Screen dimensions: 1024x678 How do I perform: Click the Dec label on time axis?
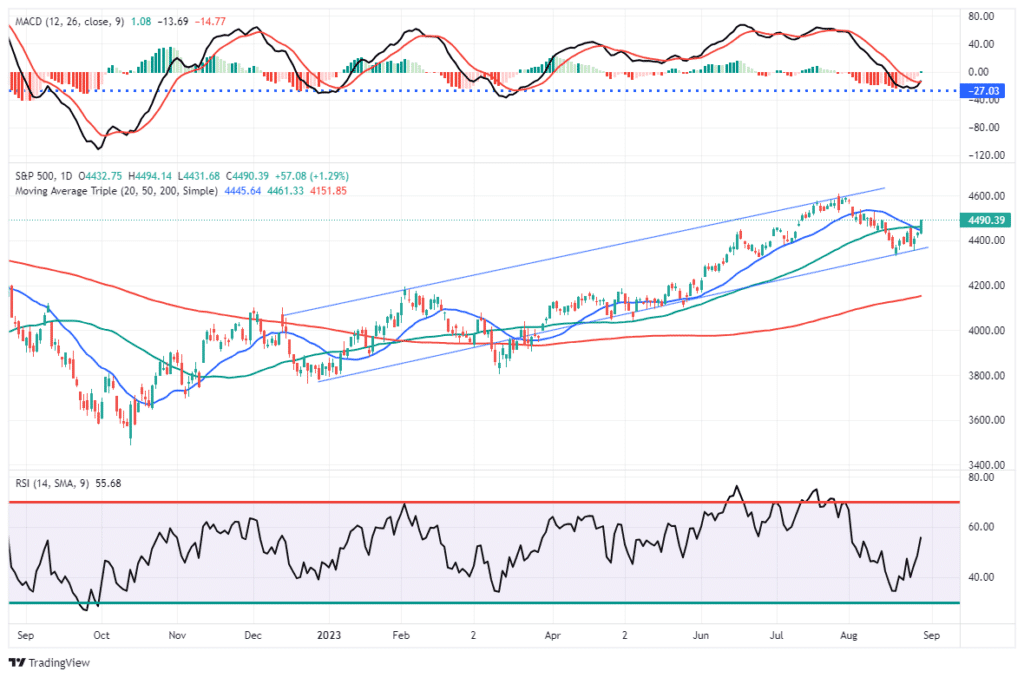[253, 636]
